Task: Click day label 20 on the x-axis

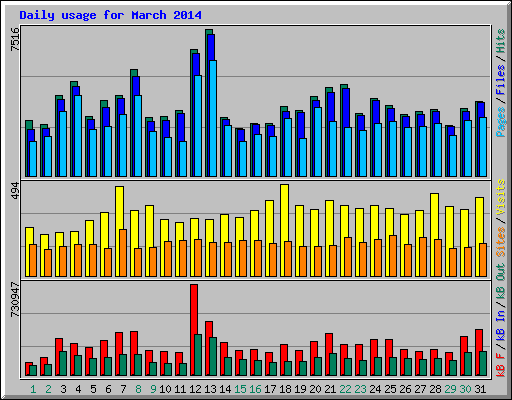Action: 315,389
